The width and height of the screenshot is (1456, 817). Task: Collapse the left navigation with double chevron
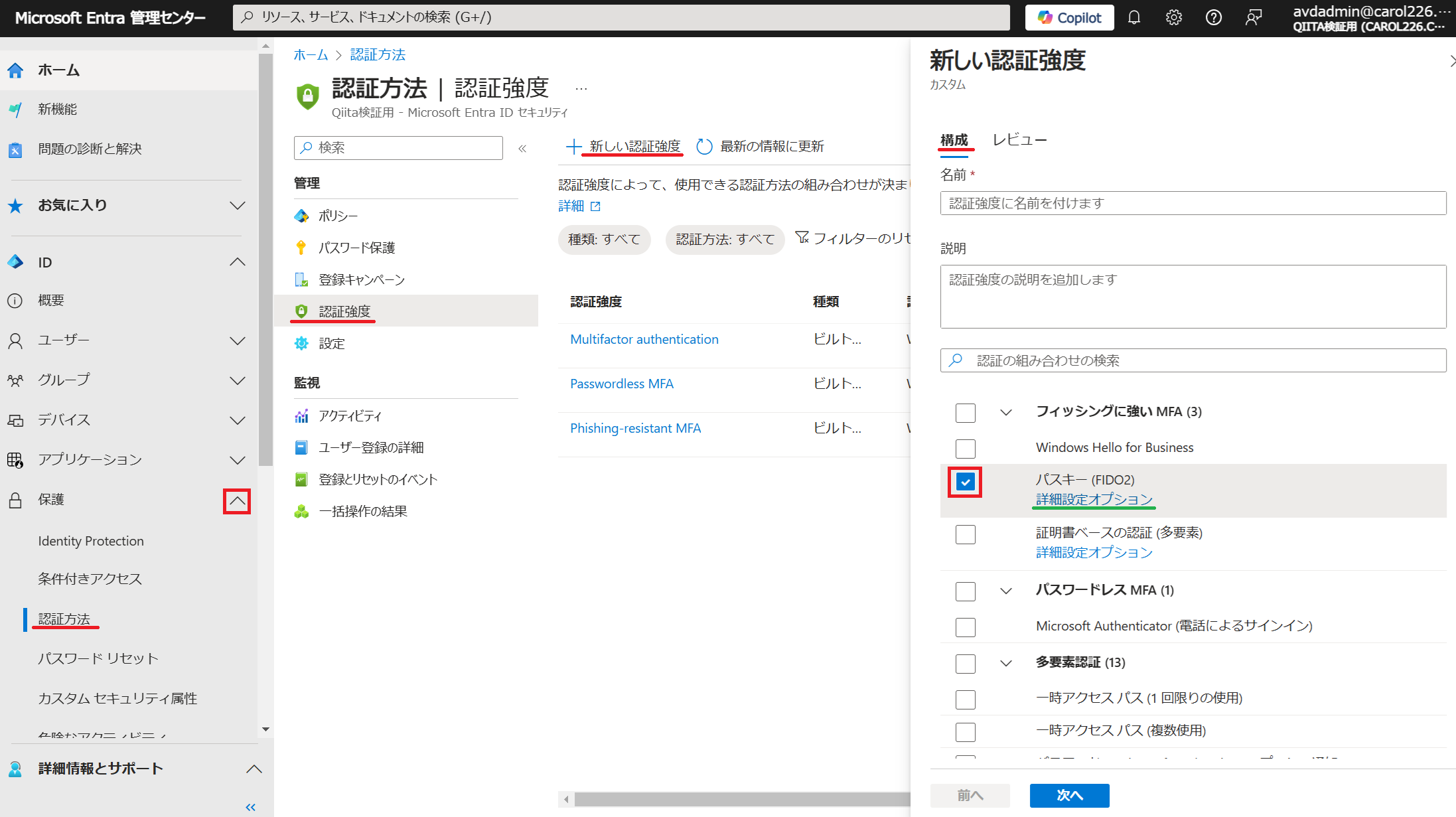point(250,807)
